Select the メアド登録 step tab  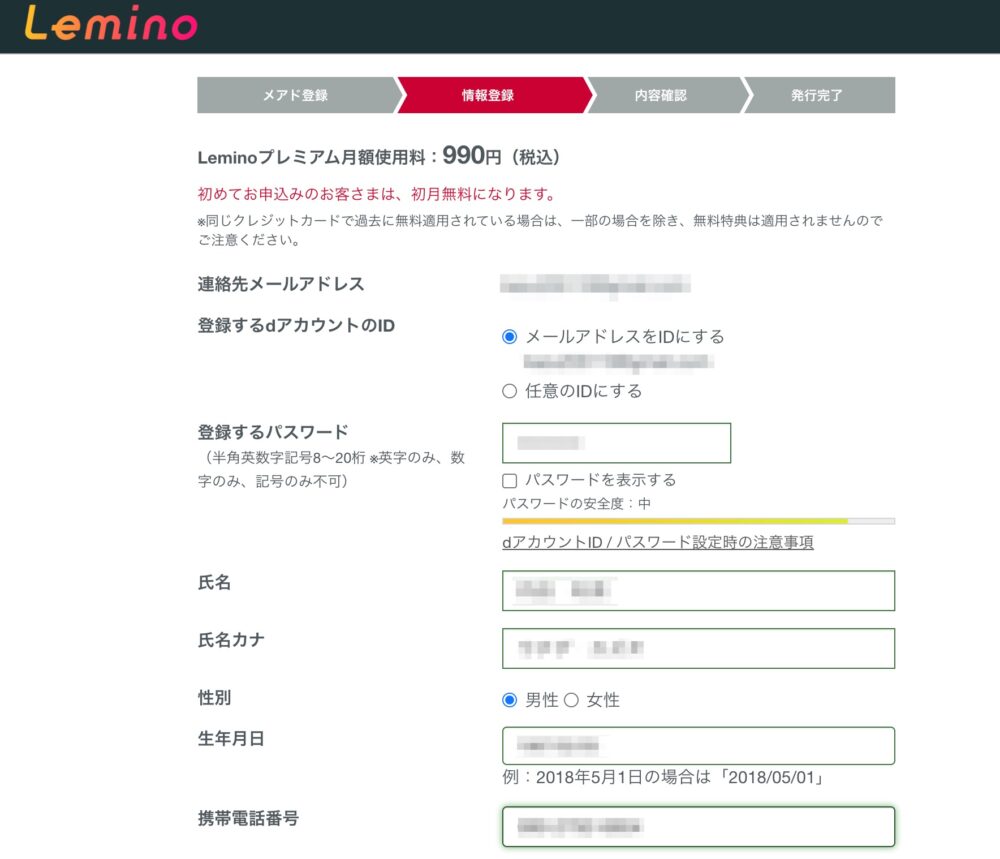pyautogui.click(x=295, y=96)
